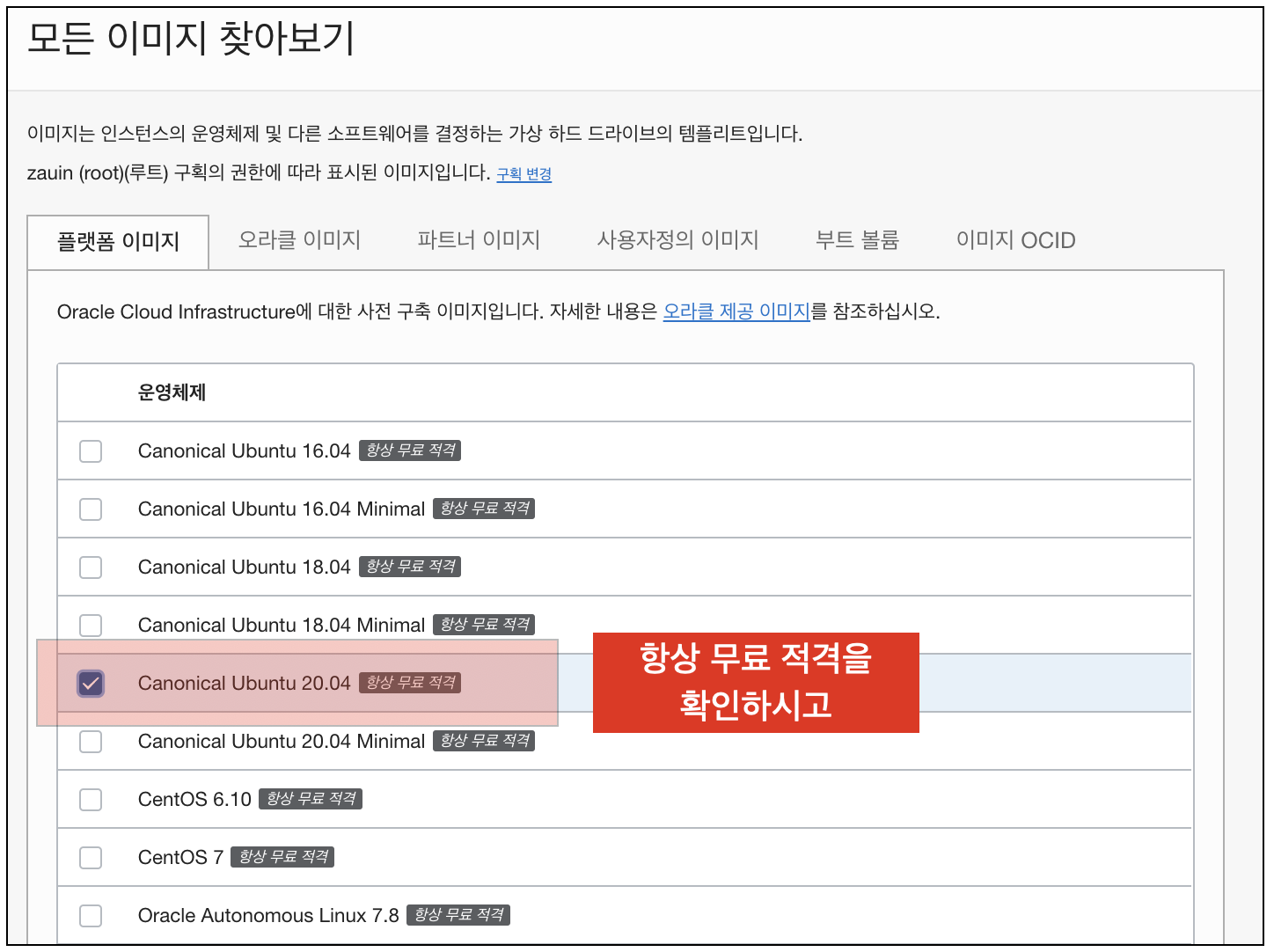Switch to 이미지 OCID tab
Viewport: 1274px width, 952px height.
tap(1016, 240)
